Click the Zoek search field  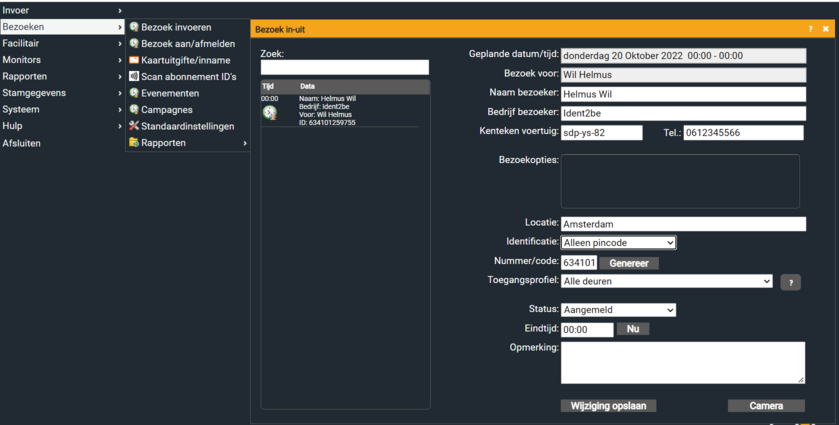pyautogui.click(x=345, y=67)
